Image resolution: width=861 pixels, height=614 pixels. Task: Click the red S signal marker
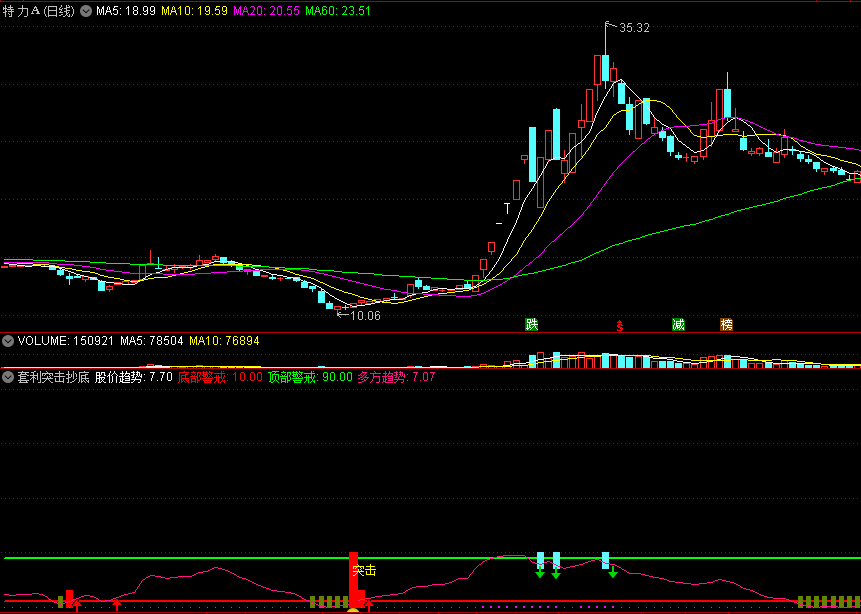619,326
